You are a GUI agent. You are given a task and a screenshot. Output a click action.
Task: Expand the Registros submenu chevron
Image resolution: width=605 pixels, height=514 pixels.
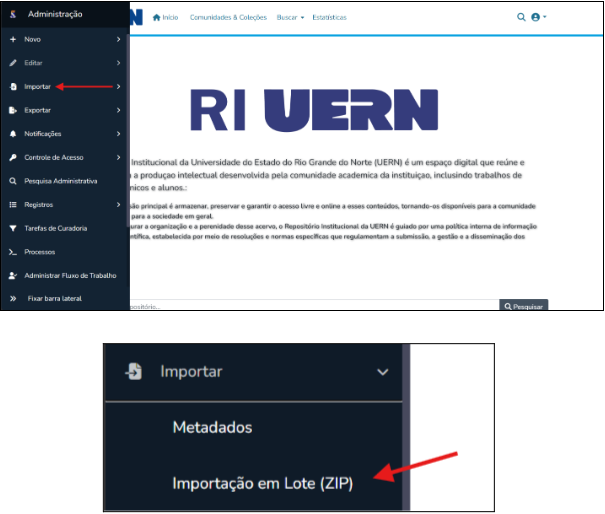[x=118, y=205]
